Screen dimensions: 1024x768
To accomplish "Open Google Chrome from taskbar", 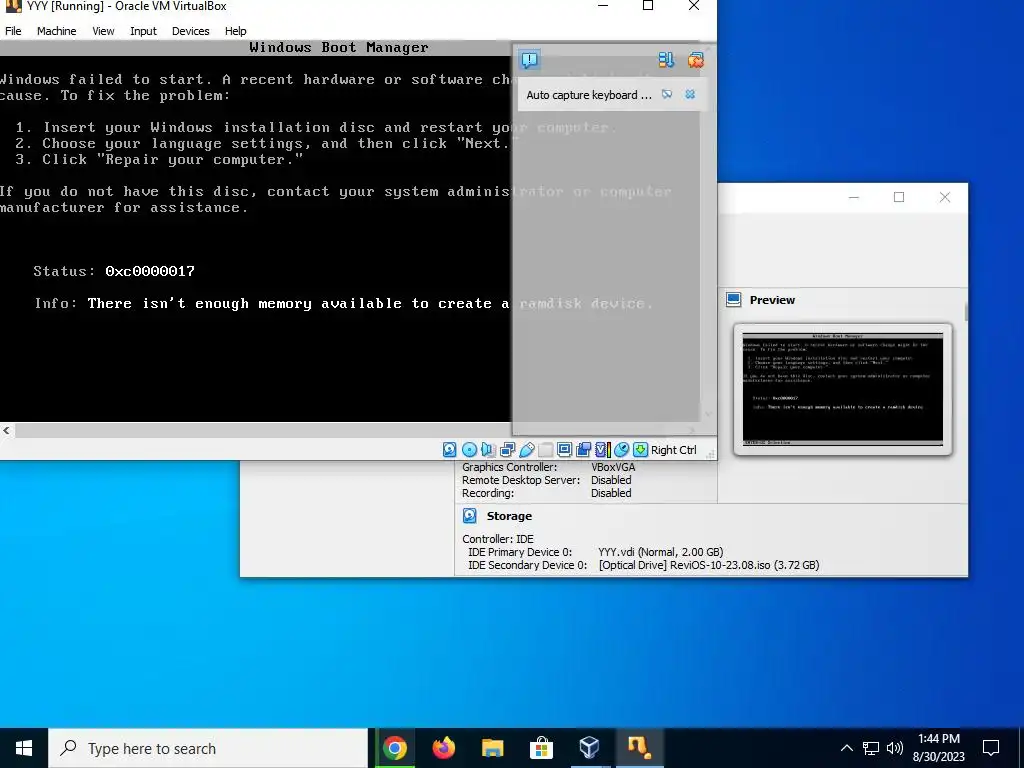I will tap(394, 748).
